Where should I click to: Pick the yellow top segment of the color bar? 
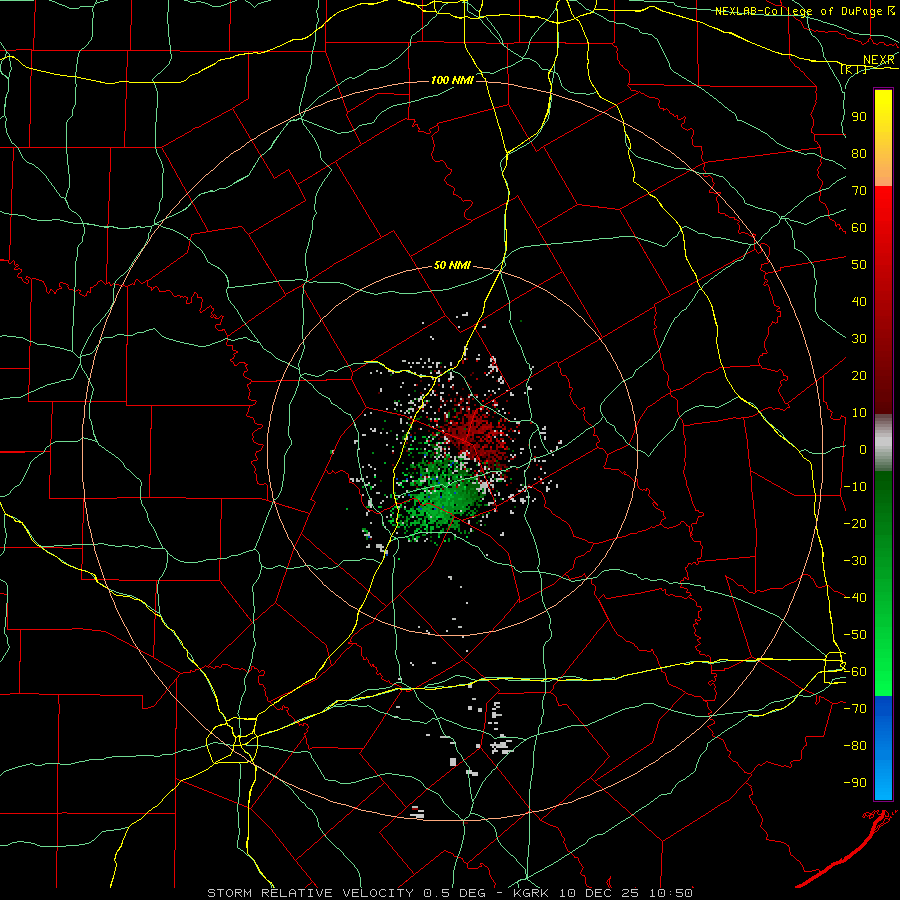(x=883, y=138)
